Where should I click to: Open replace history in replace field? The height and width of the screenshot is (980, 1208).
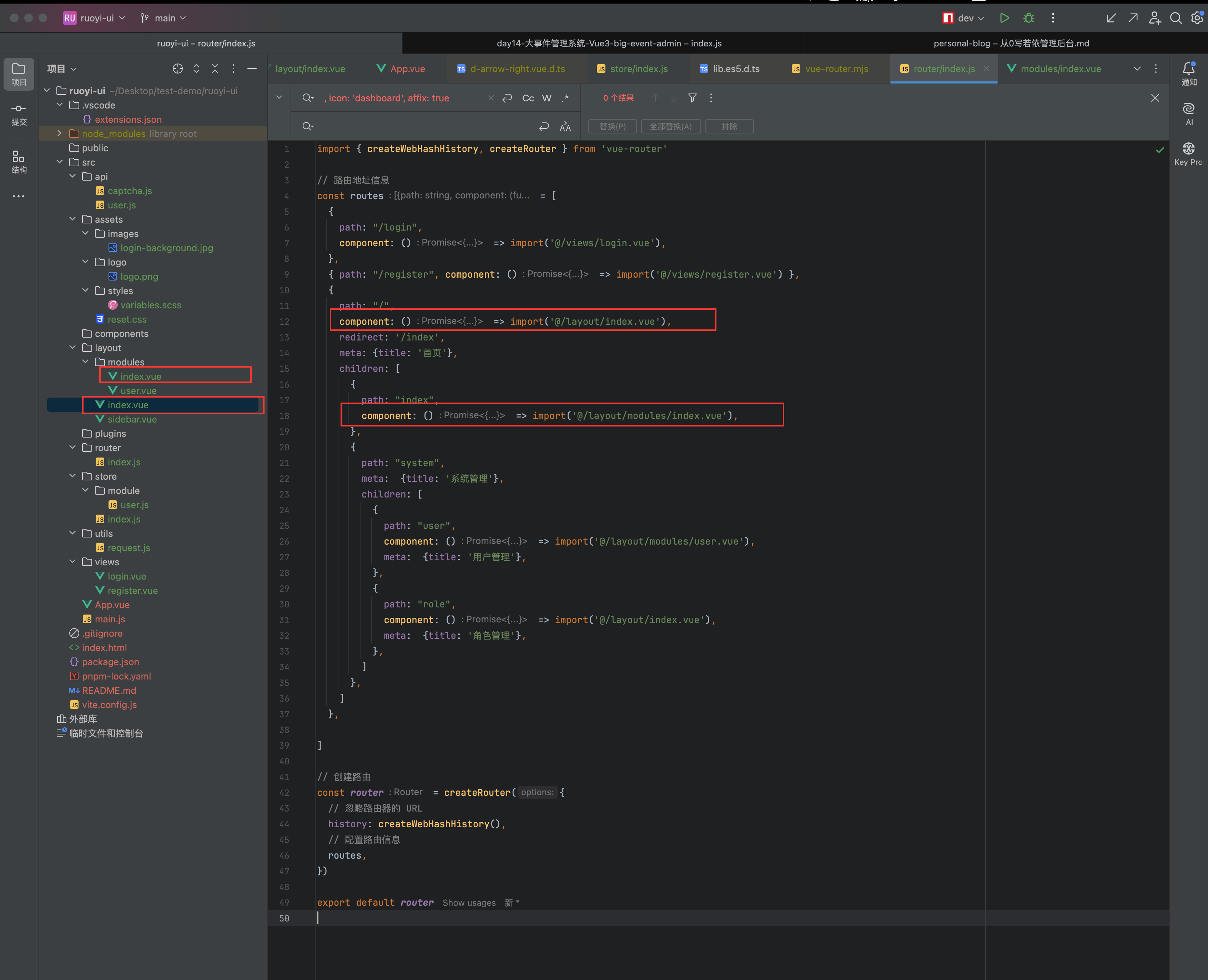(308, 126)
